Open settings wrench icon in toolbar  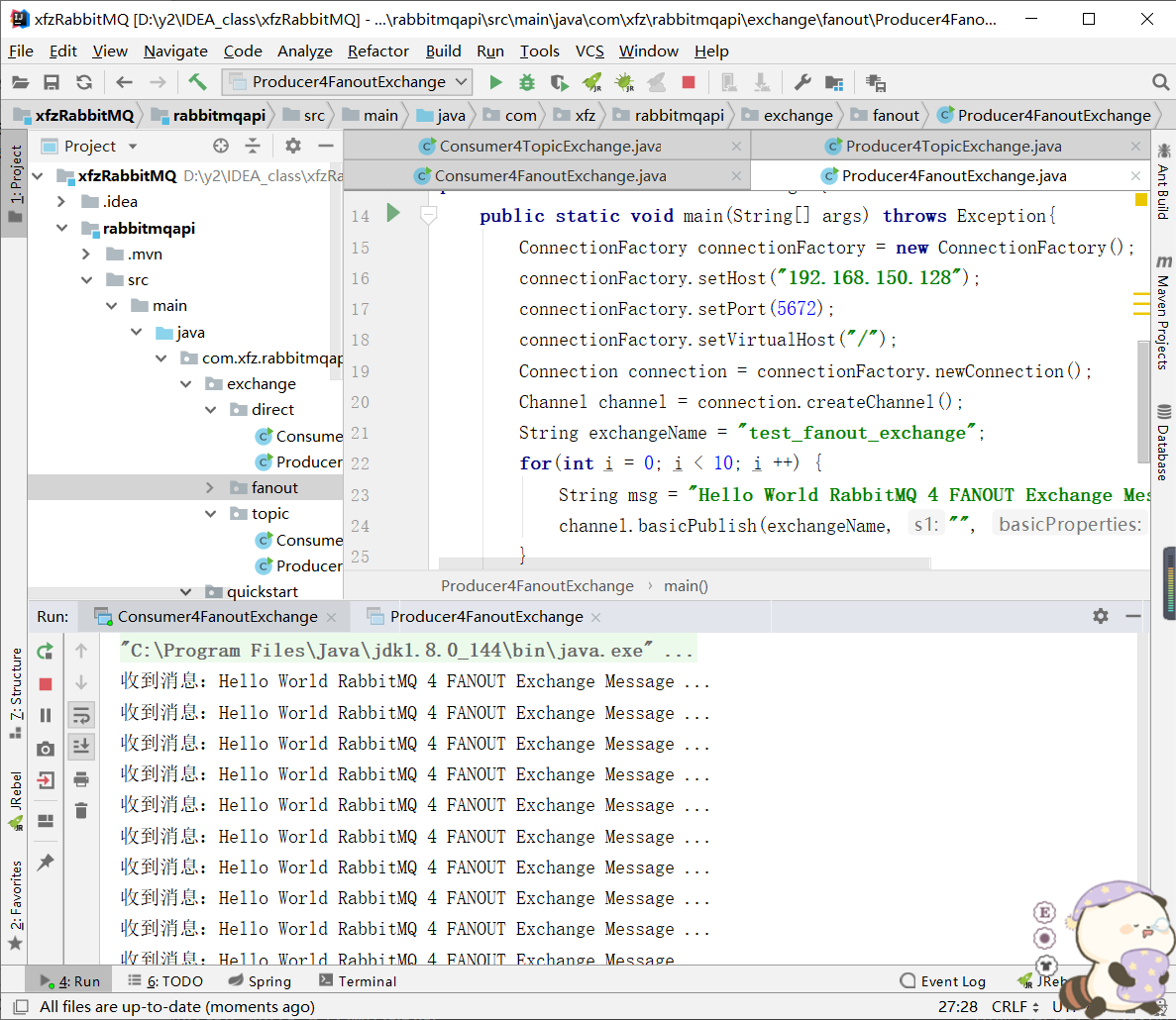pos(802,81)
